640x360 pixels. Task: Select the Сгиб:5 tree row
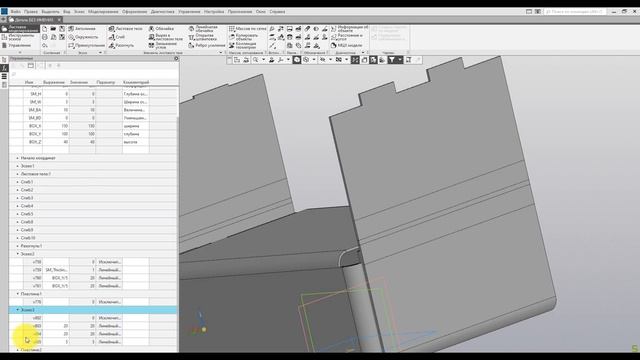coord(93,214)
